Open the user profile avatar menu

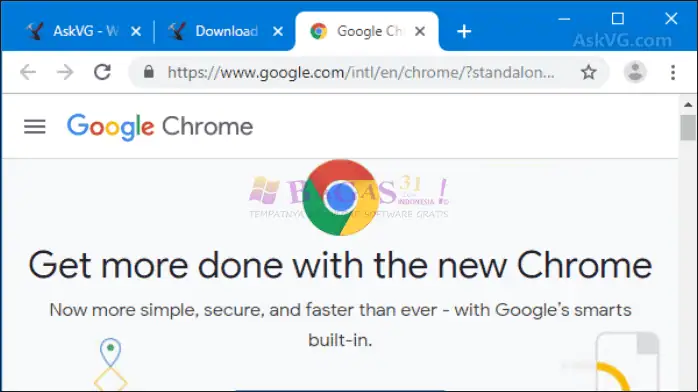click(635, 72)
